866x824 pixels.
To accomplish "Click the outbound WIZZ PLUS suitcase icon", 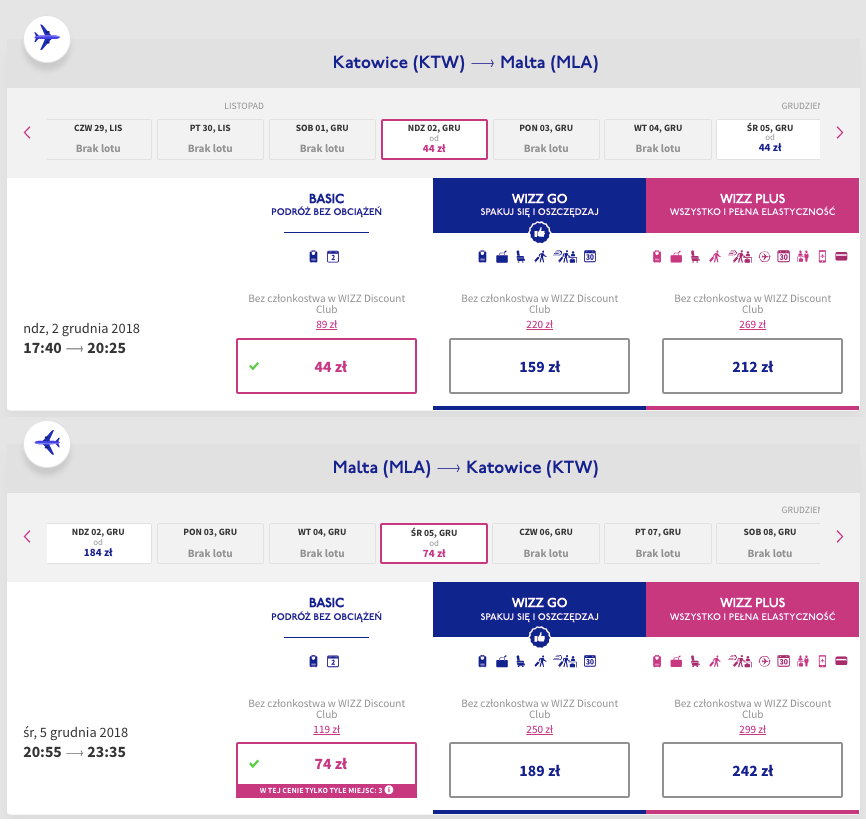I will [x=676, y=257].
